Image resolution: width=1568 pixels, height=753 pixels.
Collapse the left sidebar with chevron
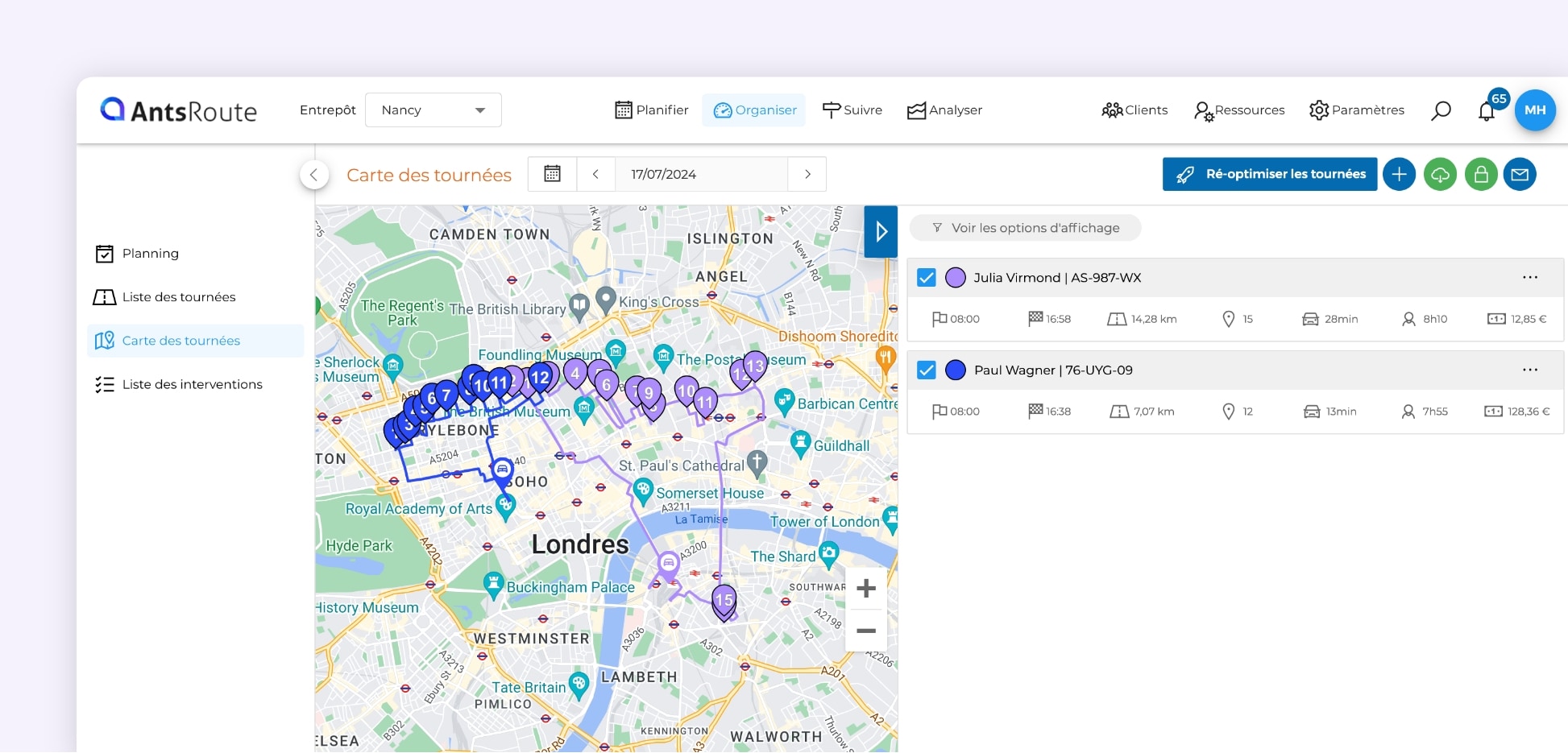tap(314, 175)
